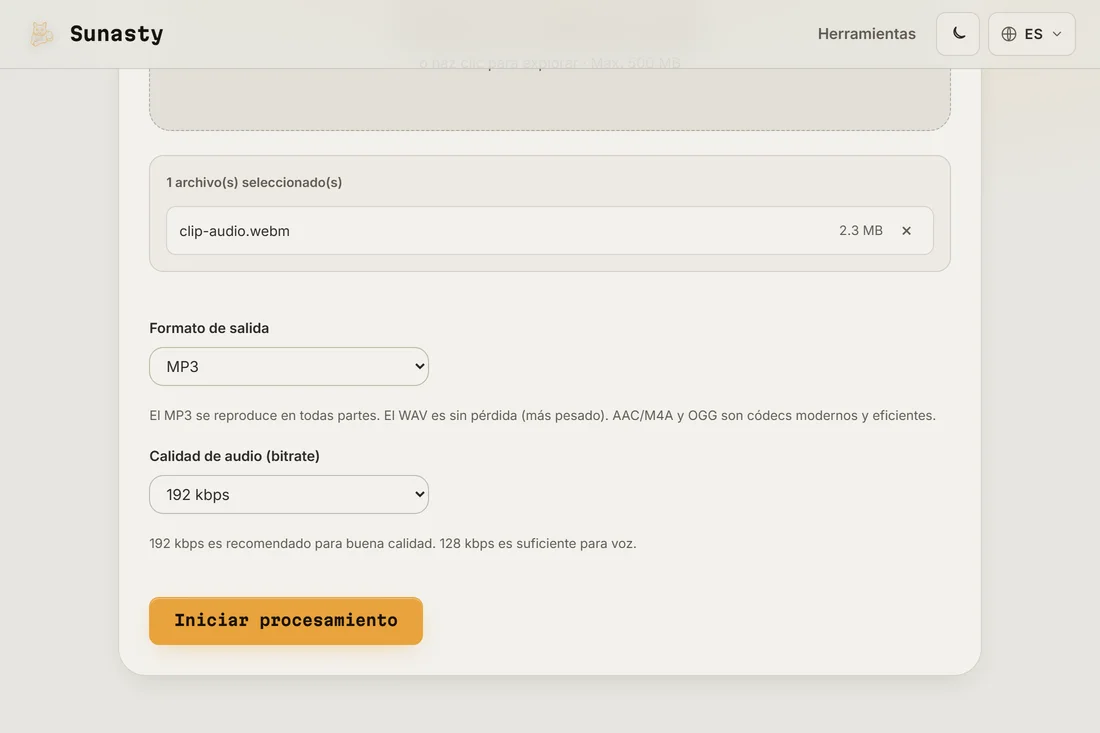Click the 2.3 MB file size
Screen dimensions: 1100x733
[x=861, y=231]
